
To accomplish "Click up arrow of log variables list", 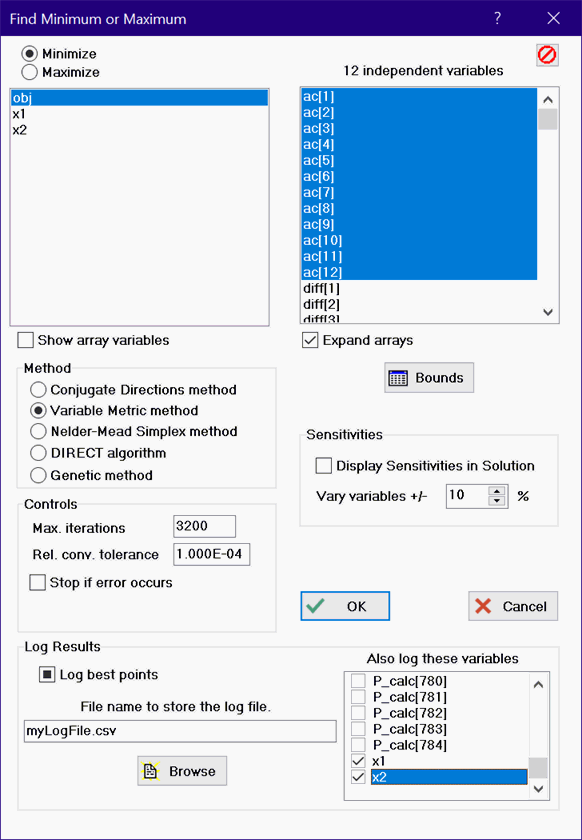I will (x=539, y=684).
